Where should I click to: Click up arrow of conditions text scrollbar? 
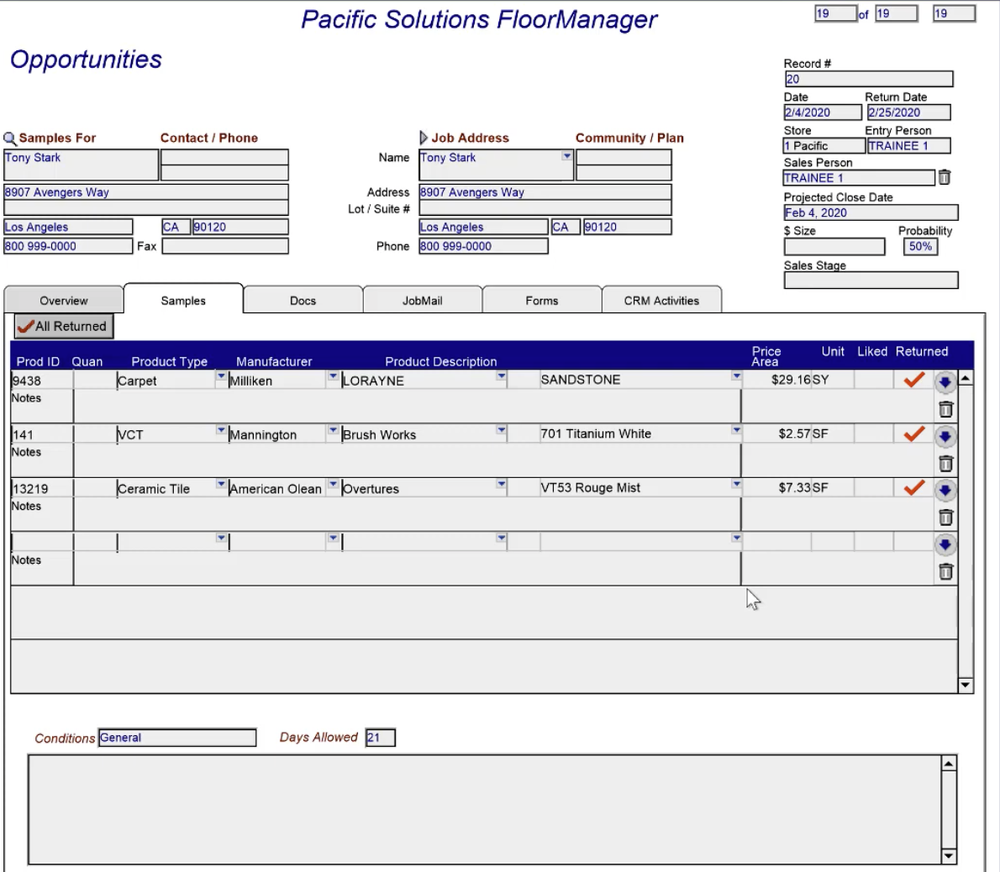(x=949, y=764)
